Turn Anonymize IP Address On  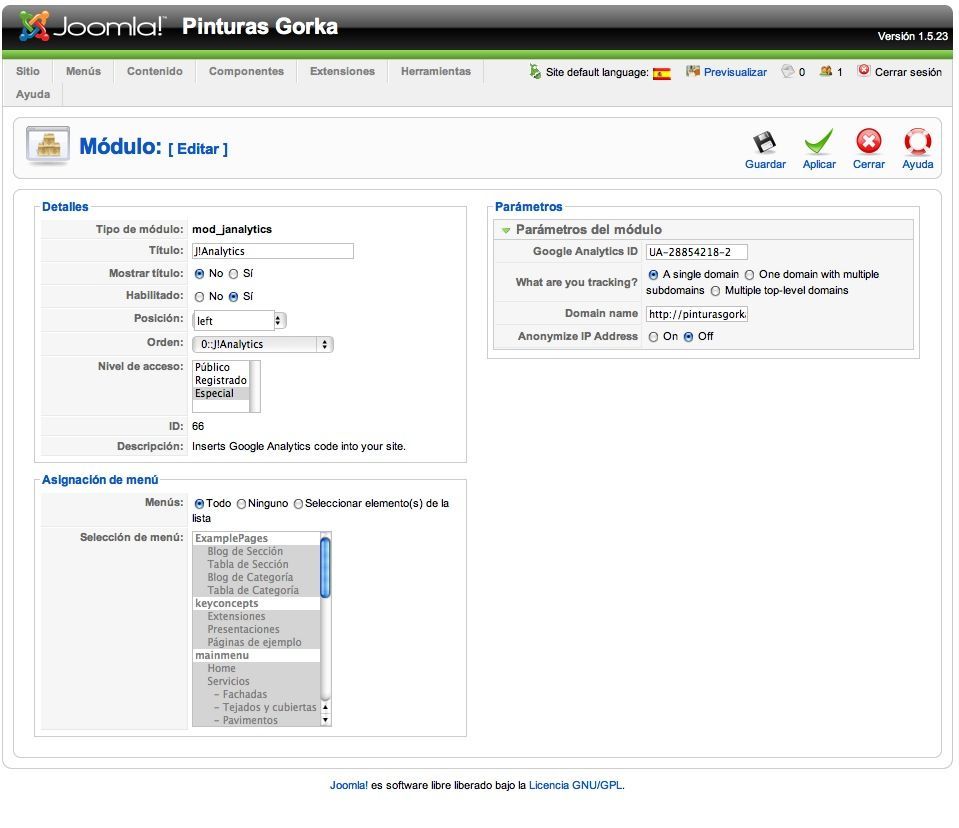[x=653, y=337]
